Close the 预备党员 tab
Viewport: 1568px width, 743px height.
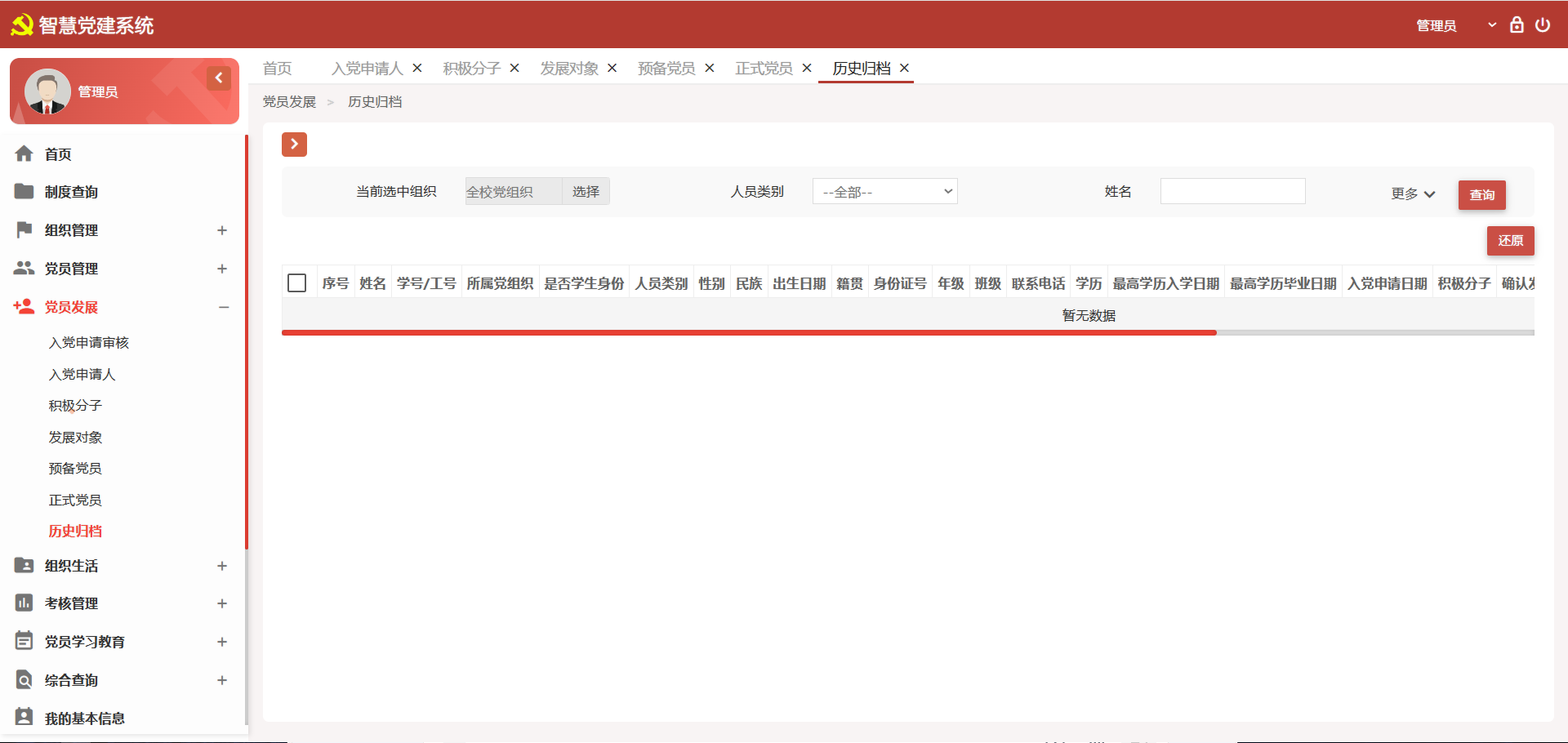click(x=710, y=68)
